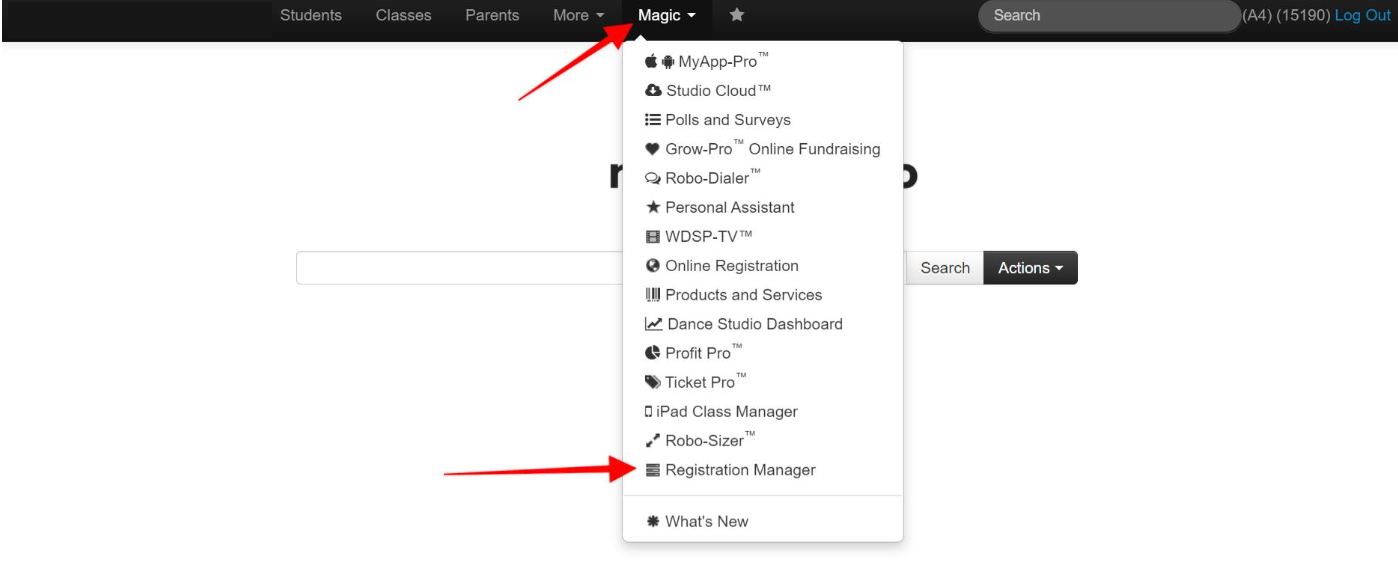Click the Android icon beside MyApp-Pro
The image size is (1398, 584).
coord(667,62)
